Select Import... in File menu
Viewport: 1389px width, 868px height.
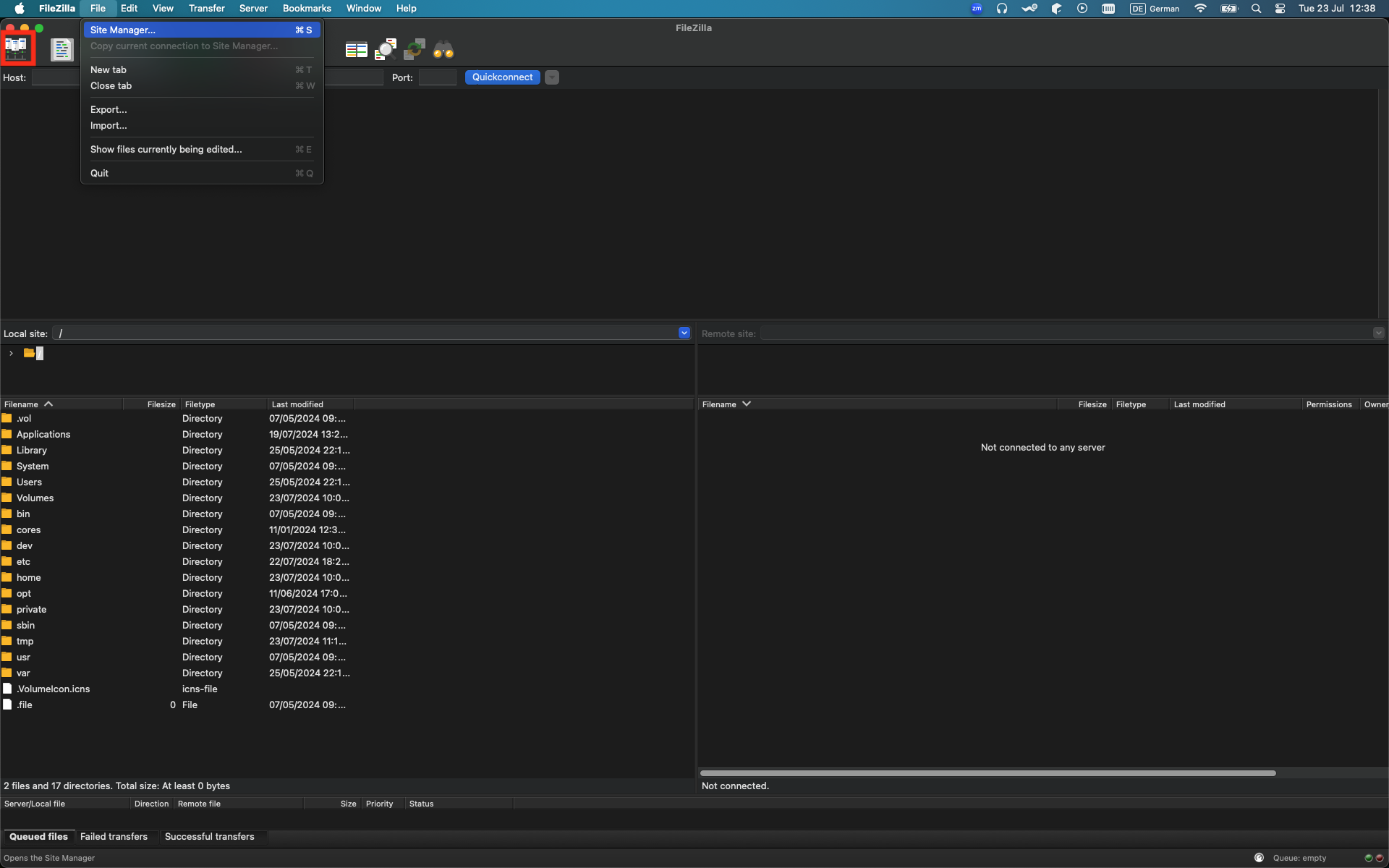click(x=202, y=125)
